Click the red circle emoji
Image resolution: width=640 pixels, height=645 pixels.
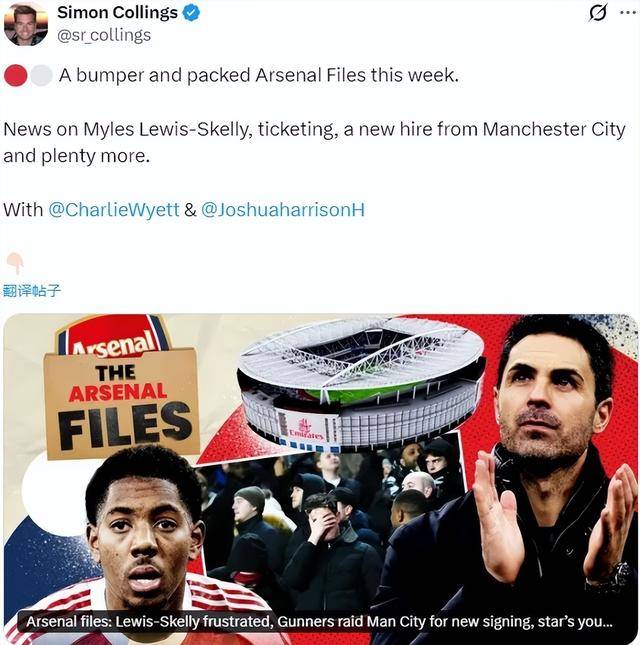click(x=16, y=75)
